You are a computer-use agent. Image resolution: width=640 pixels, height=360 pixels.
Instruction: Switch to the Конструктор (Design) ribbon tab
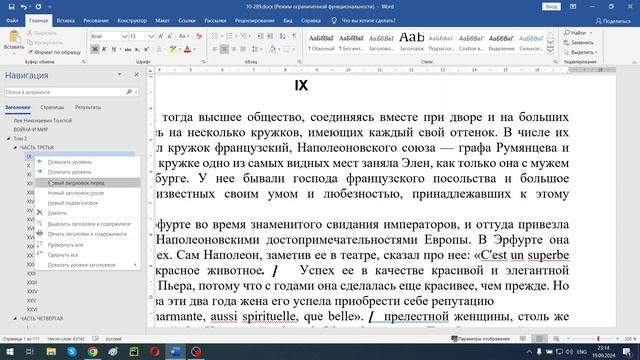132,20
